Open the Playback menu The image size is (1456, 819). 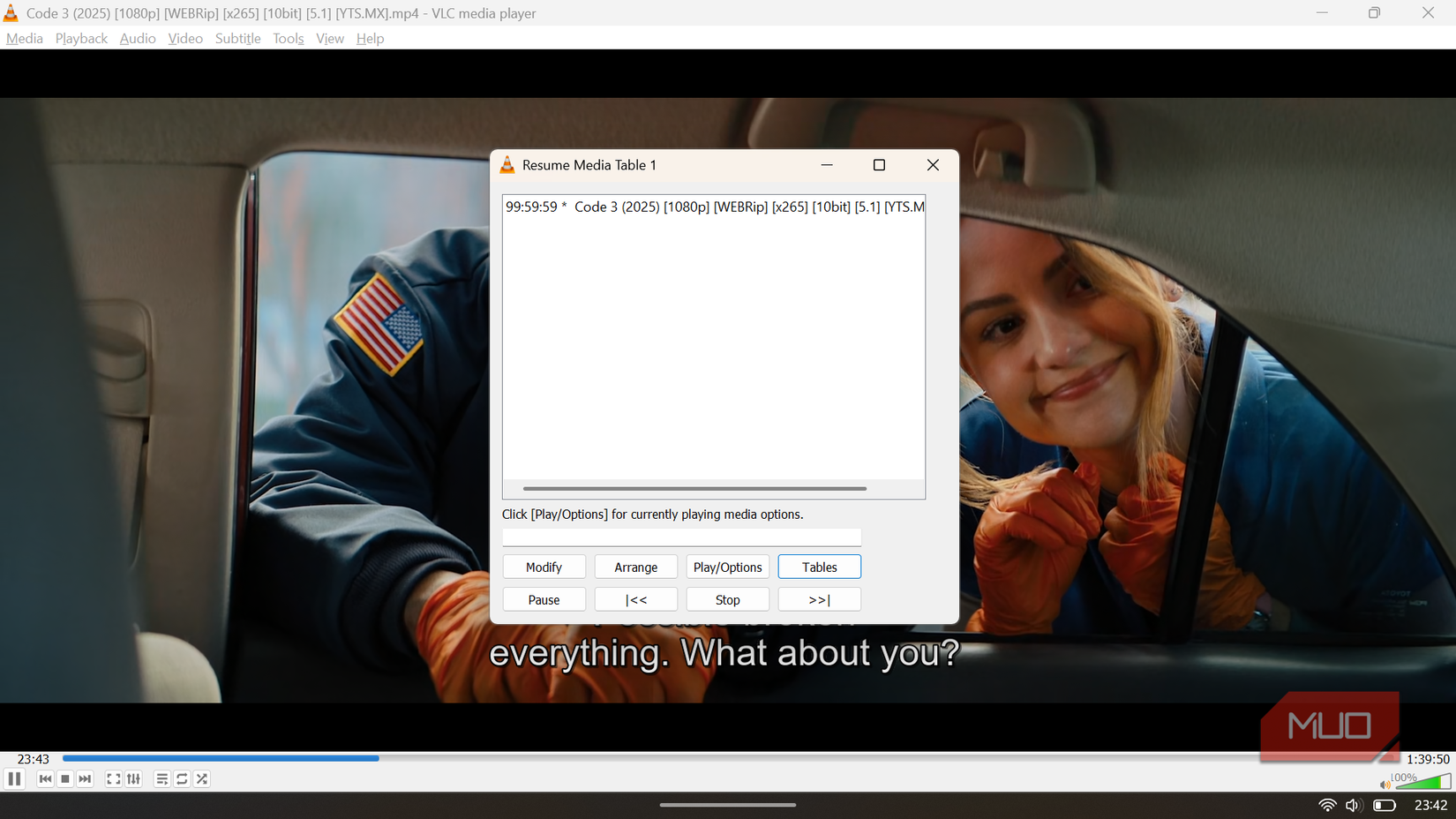[x=80, y=38]
